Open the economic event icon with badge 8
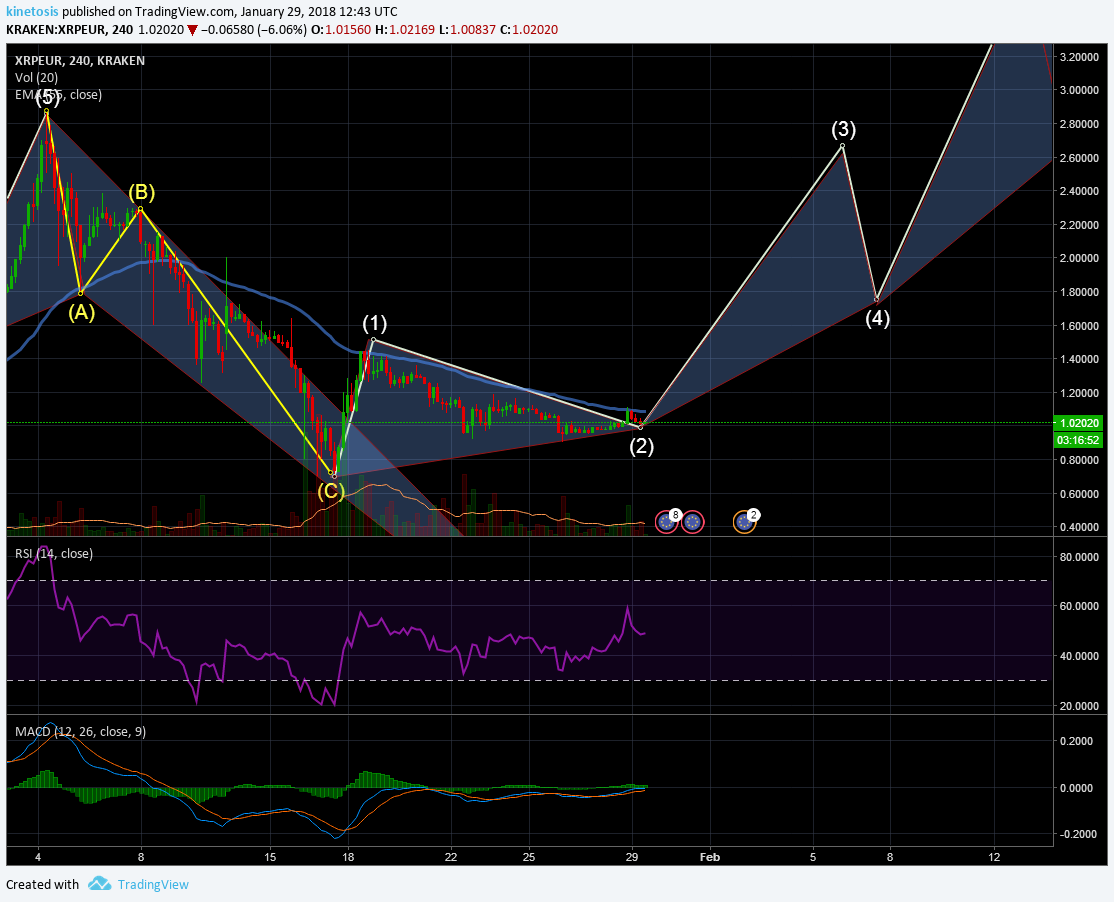Image resolution: width=1114 pixels, height=902 pixels. pyautogui.click(x=666, y=522)
